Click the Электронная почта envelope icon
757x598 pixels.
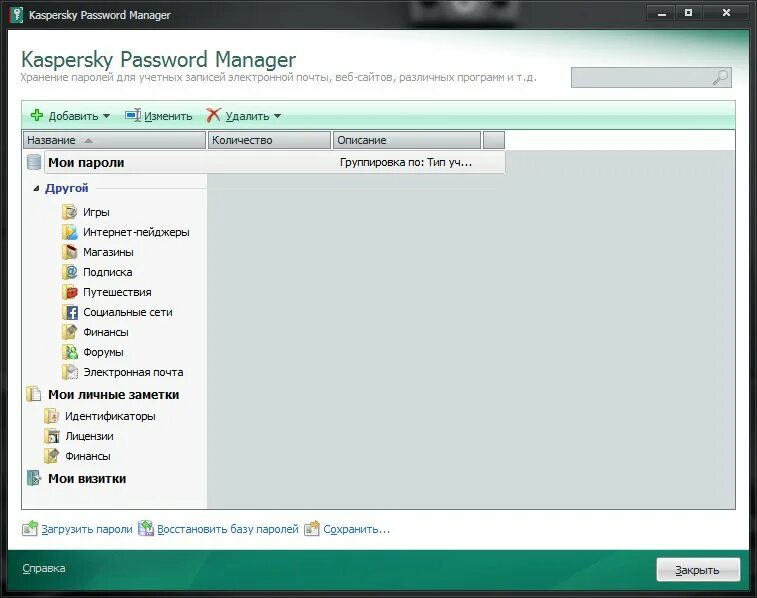tap(70, 372)
